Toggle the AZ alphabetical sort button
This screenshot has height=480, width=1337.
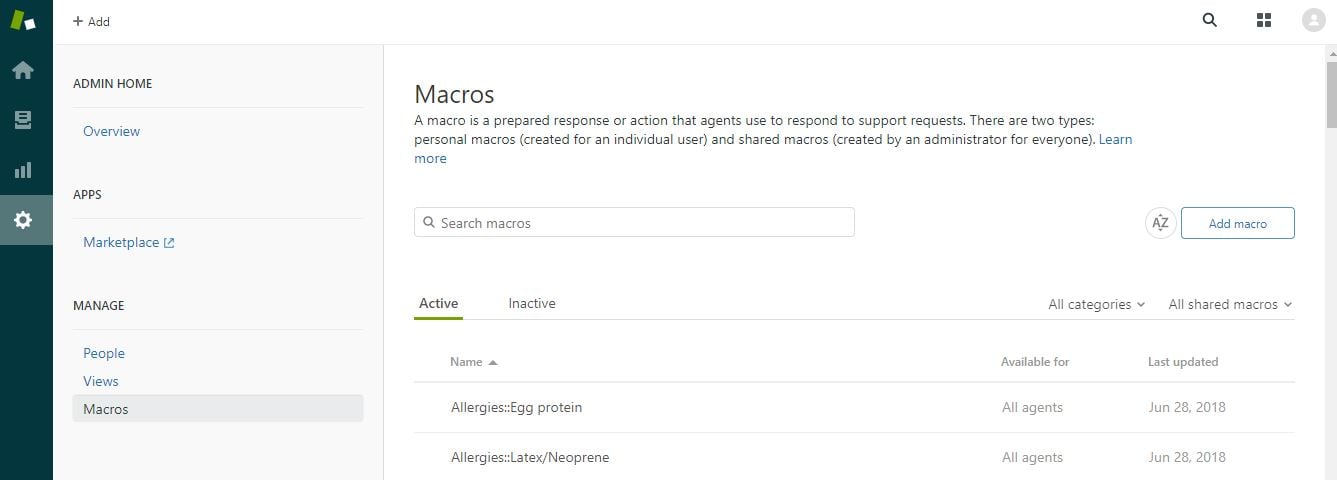pos(1160,223)
